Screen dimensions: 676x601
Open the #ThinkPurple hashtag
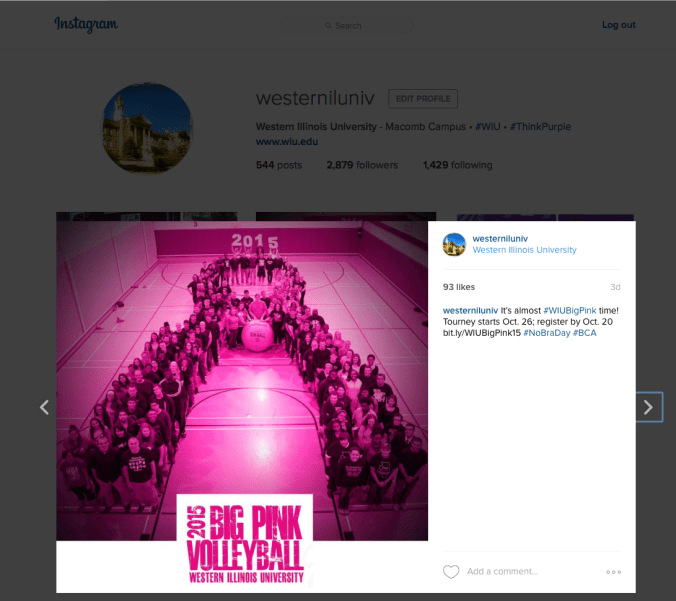[541, 127]
